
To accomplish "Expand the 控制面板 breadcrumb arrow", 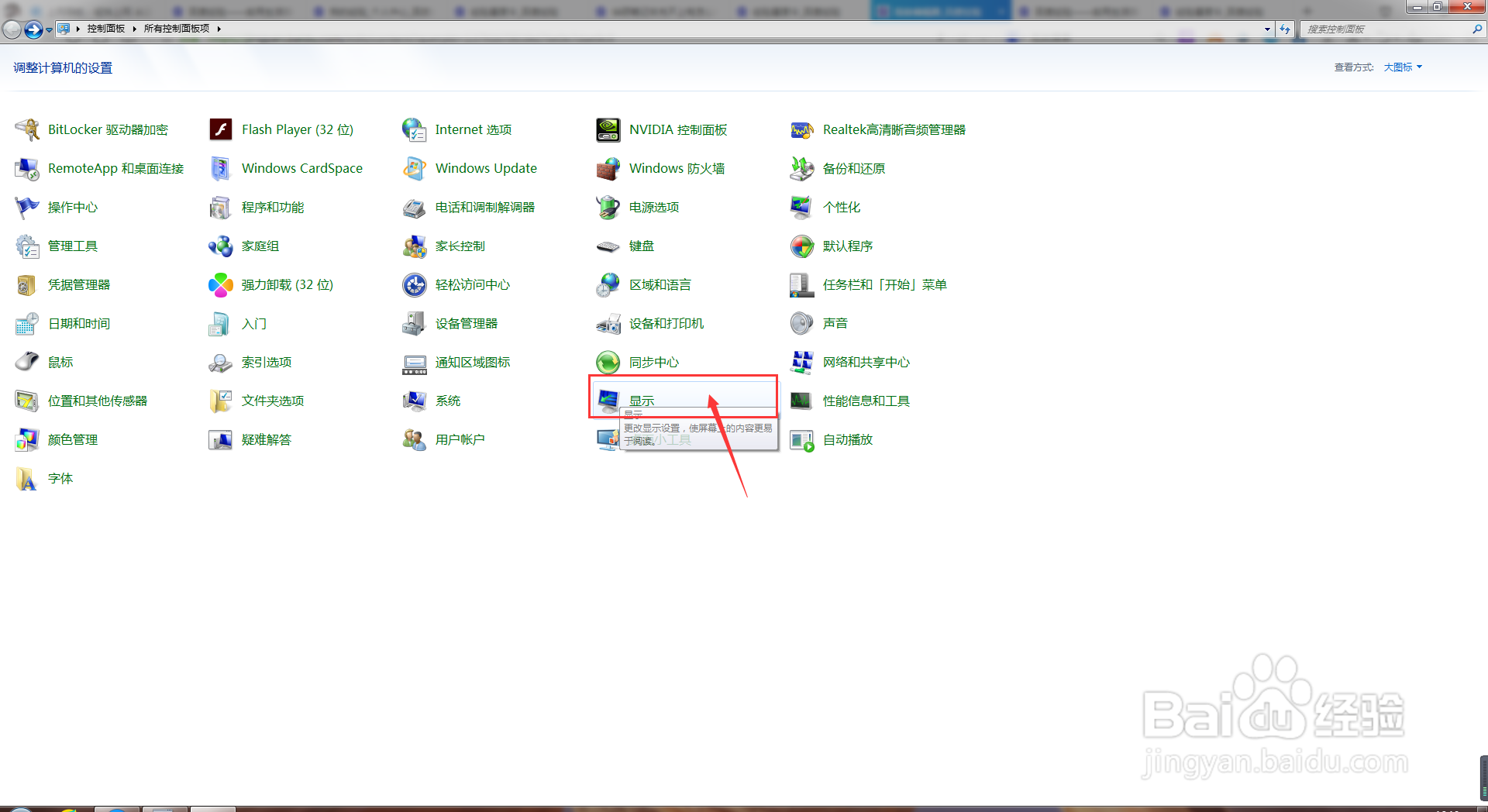I will click(x=134, y=29).
